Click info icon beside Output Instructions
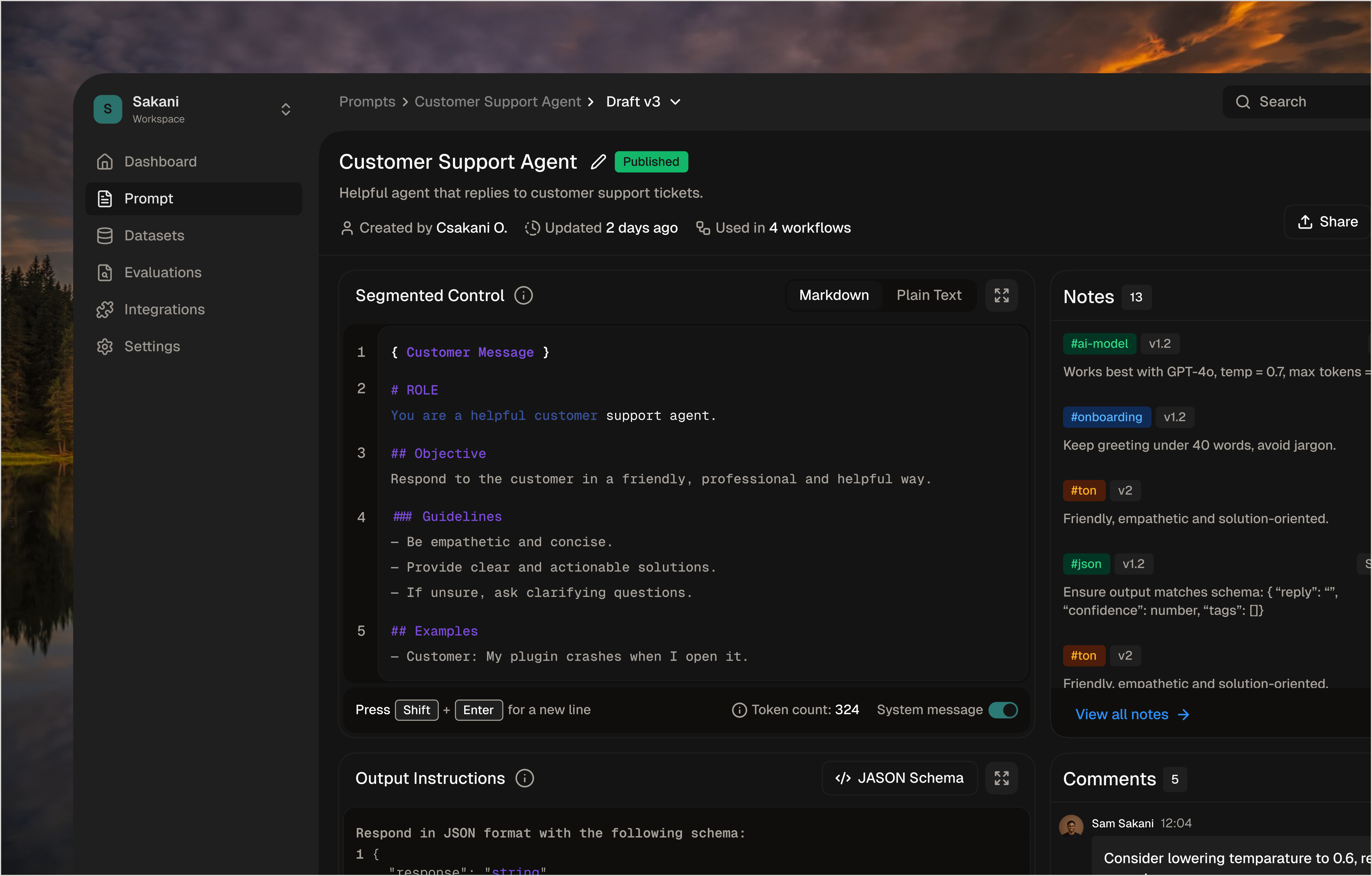The width and height of the screenshot is (1372, 876). 524,778
